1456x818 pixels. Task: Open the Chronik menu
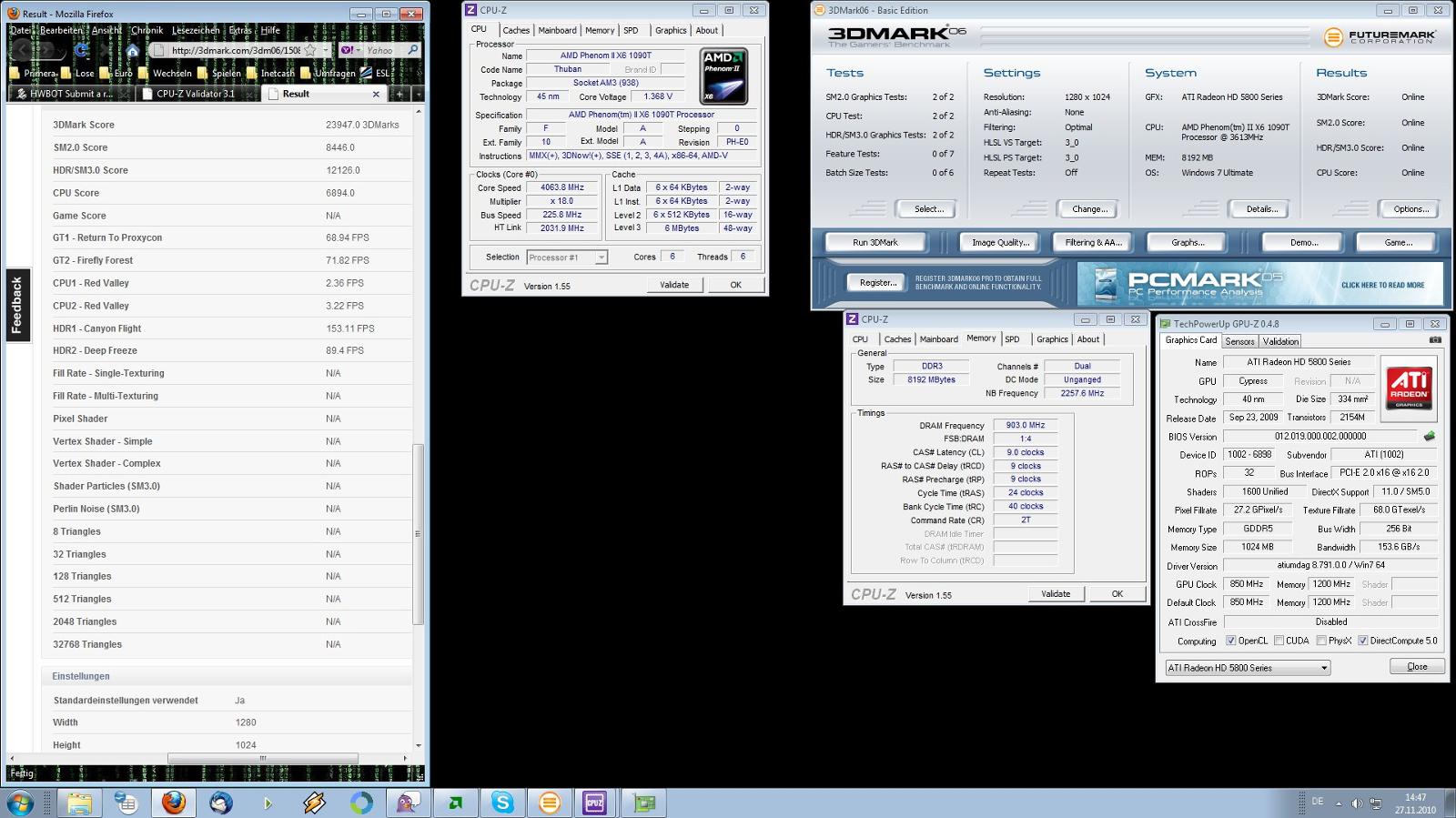pos(147,30)
